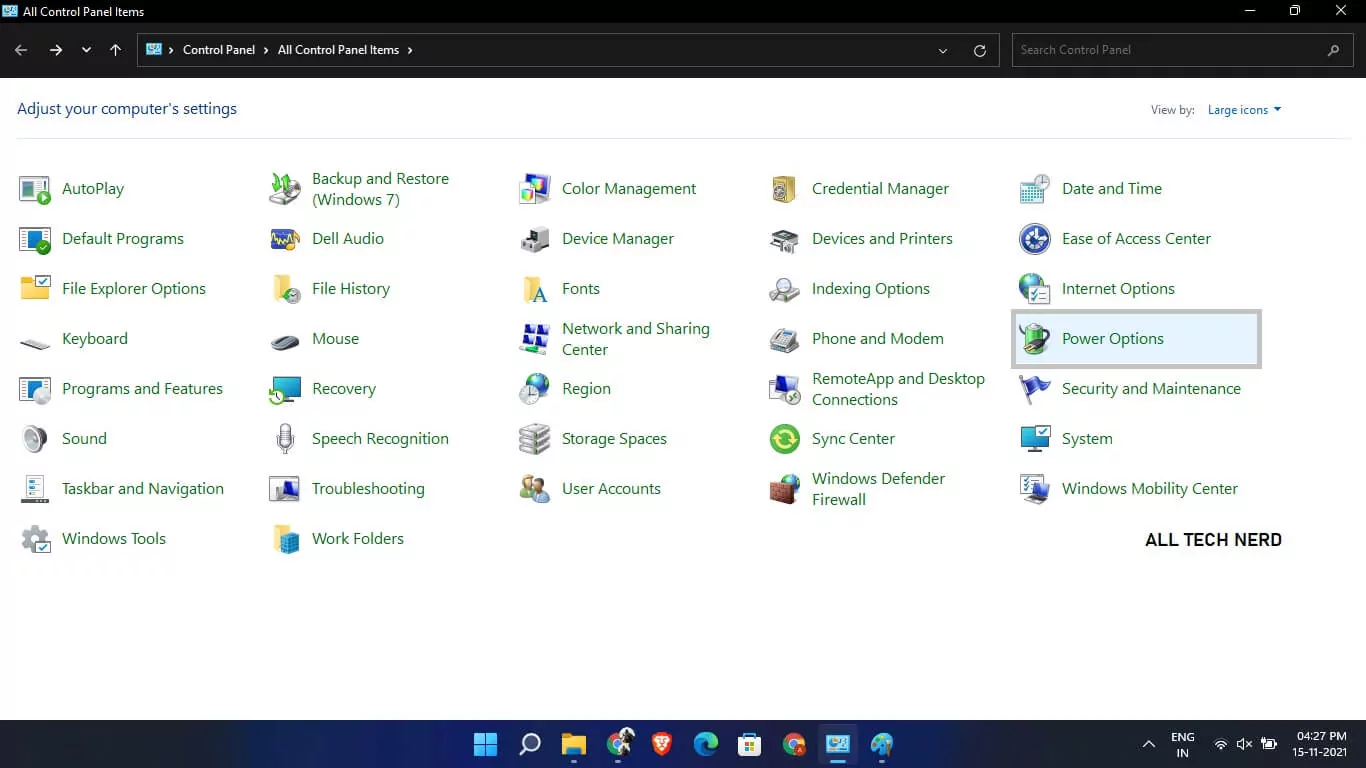The height and width of the screenshot is (768, 1366).
Task: Click the Internet Options icon
Action: click(x=1035, y=289)
